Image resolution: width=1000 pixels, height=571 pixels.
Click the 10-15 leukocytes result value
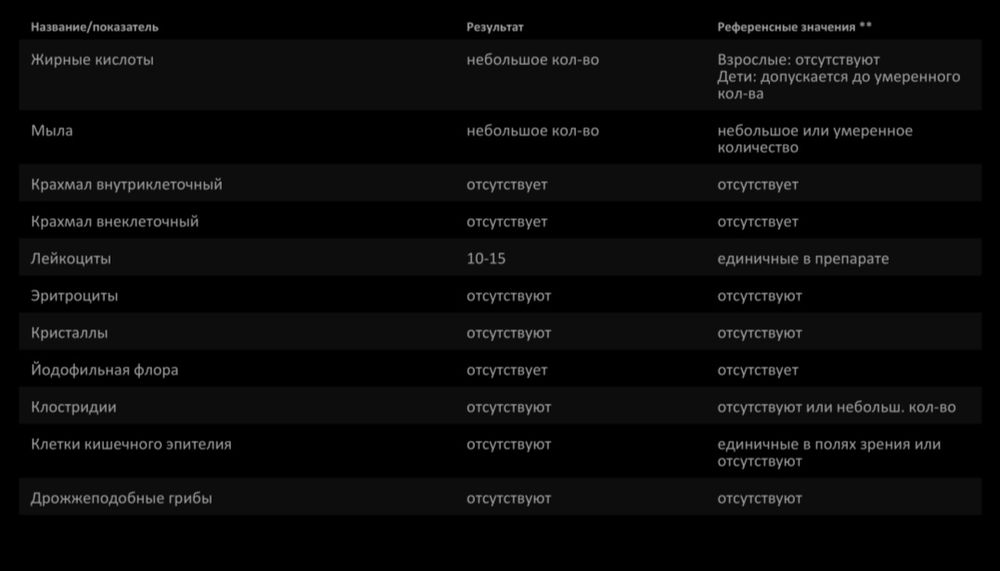click(x=486, y=259)
